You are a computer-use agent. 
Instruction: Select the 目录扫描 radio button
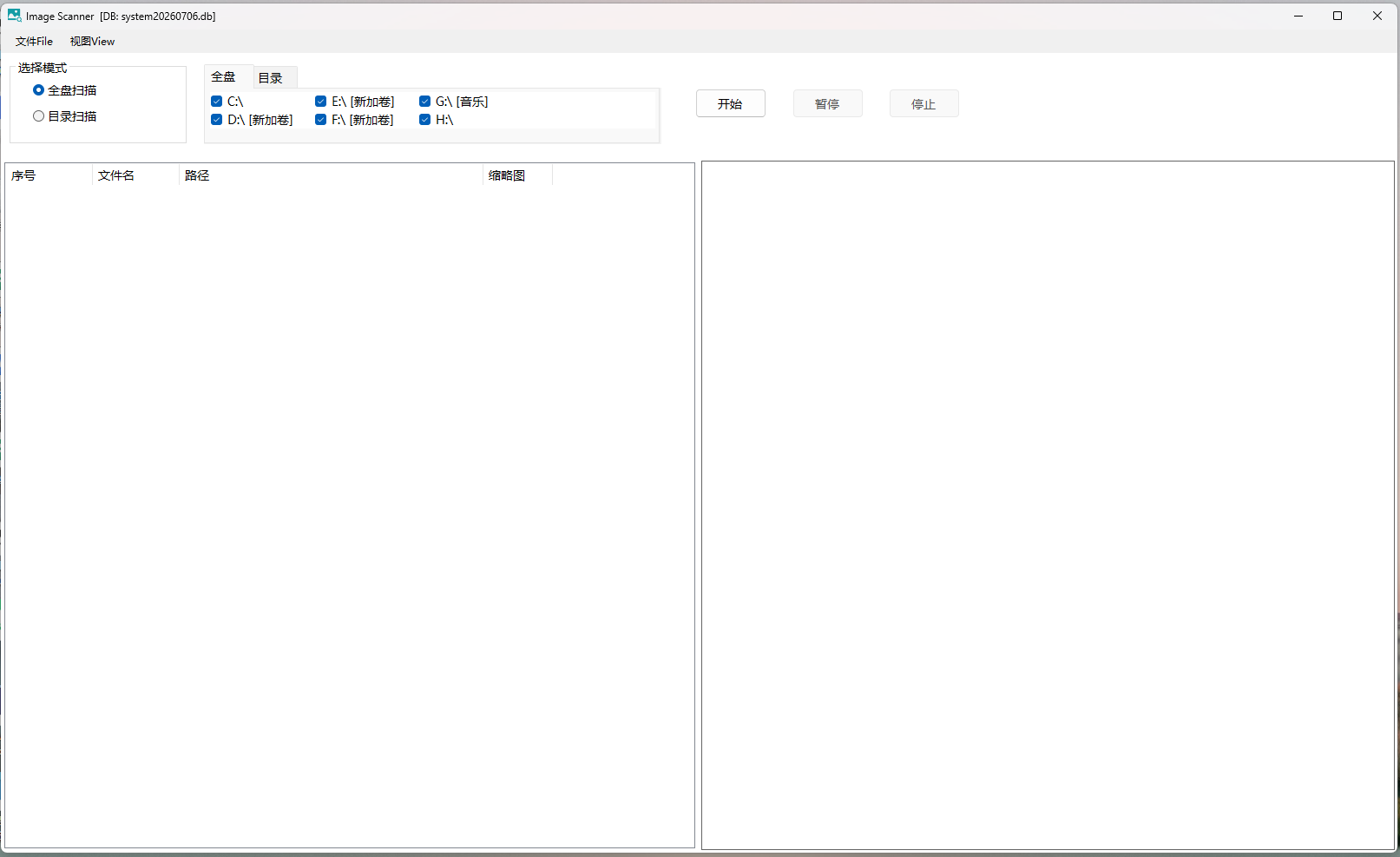pos(38,116)
